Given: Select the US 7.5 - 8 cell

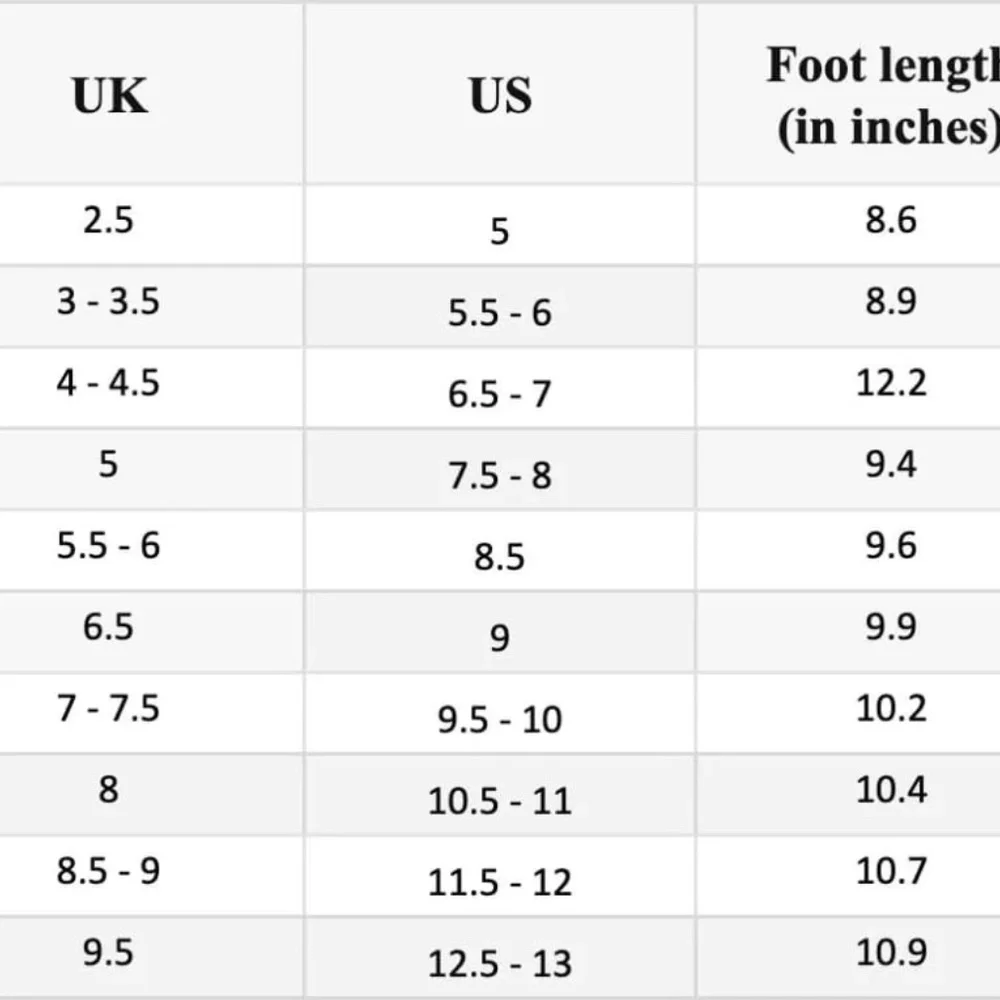Looking at the screenshot, I should tap(499, 475).
